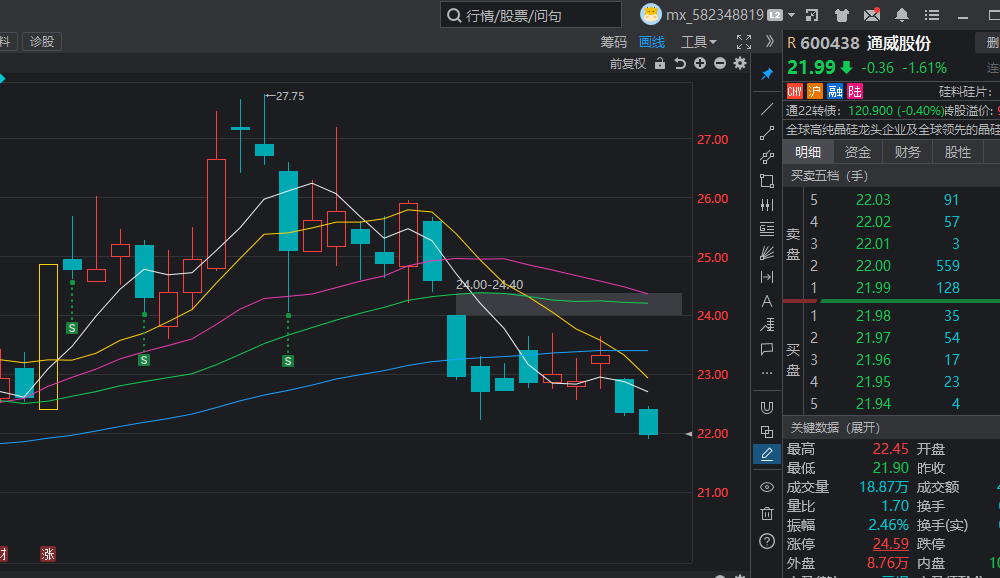Click the 陆 connect badge

click(x=855, y=91)
